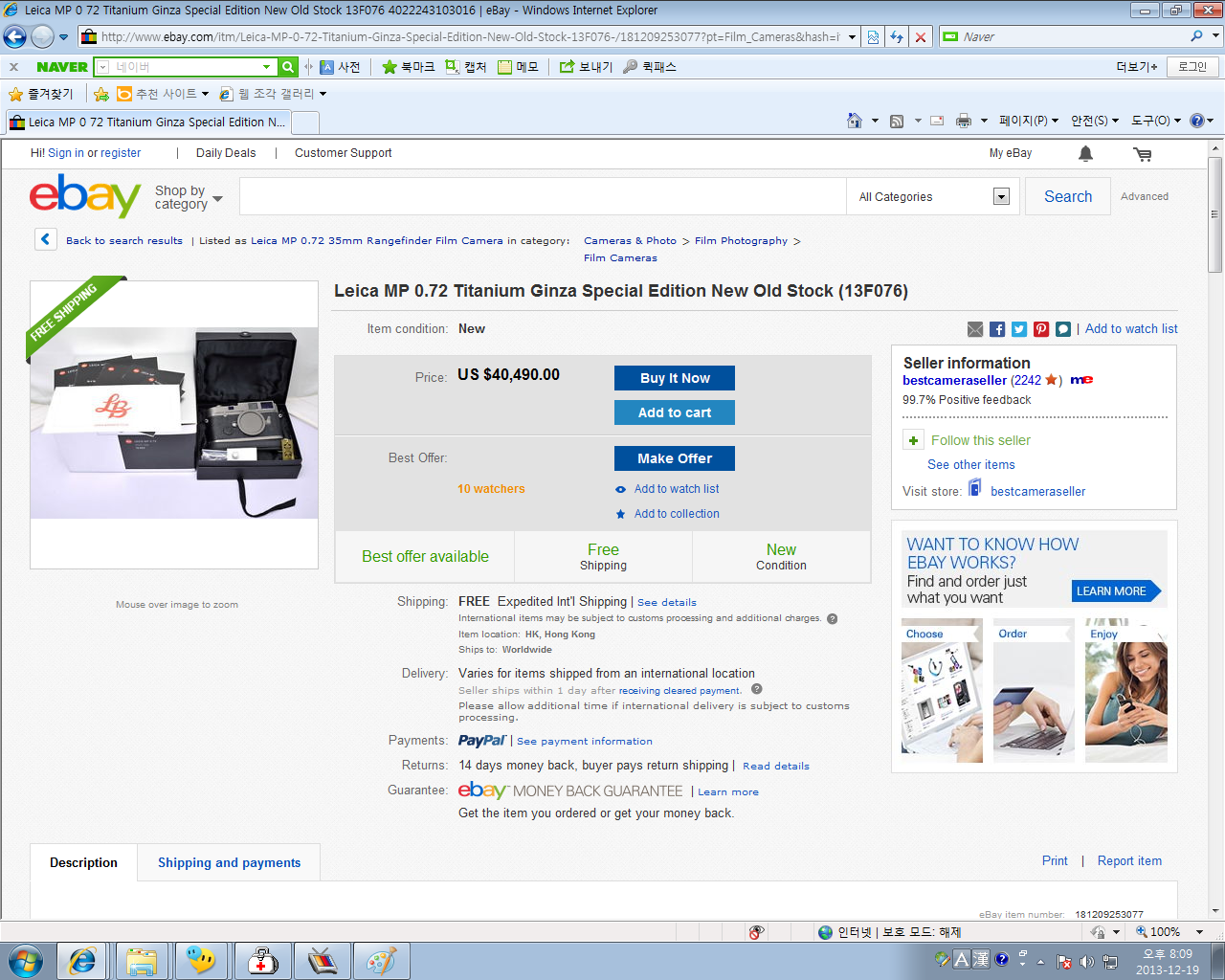Share listing on Pinterest icon
The width and height of the screenshot is (1225, 980).
coord(1041,329)
